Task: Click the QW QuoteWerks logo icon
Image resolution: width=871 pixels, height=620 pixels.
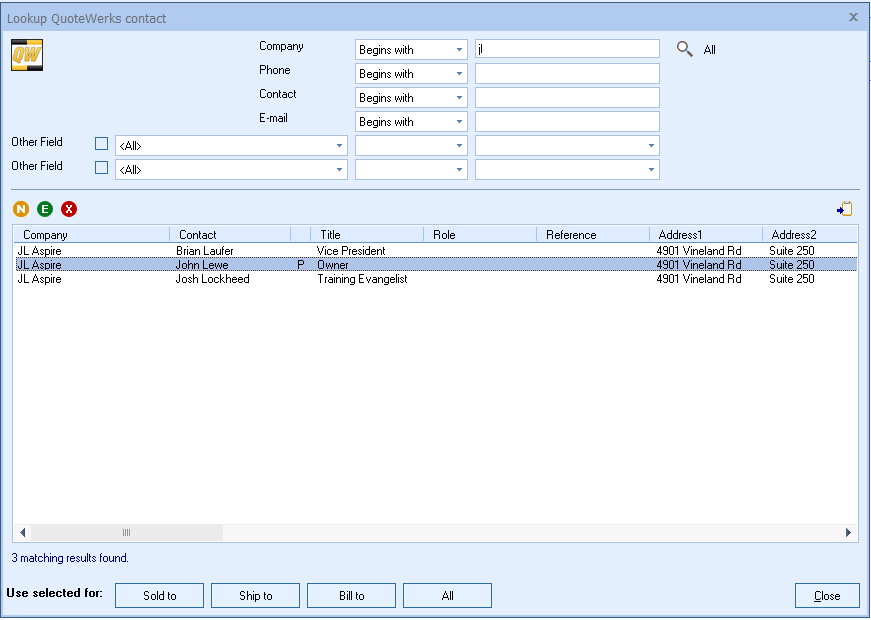Action: coord(27,55)
